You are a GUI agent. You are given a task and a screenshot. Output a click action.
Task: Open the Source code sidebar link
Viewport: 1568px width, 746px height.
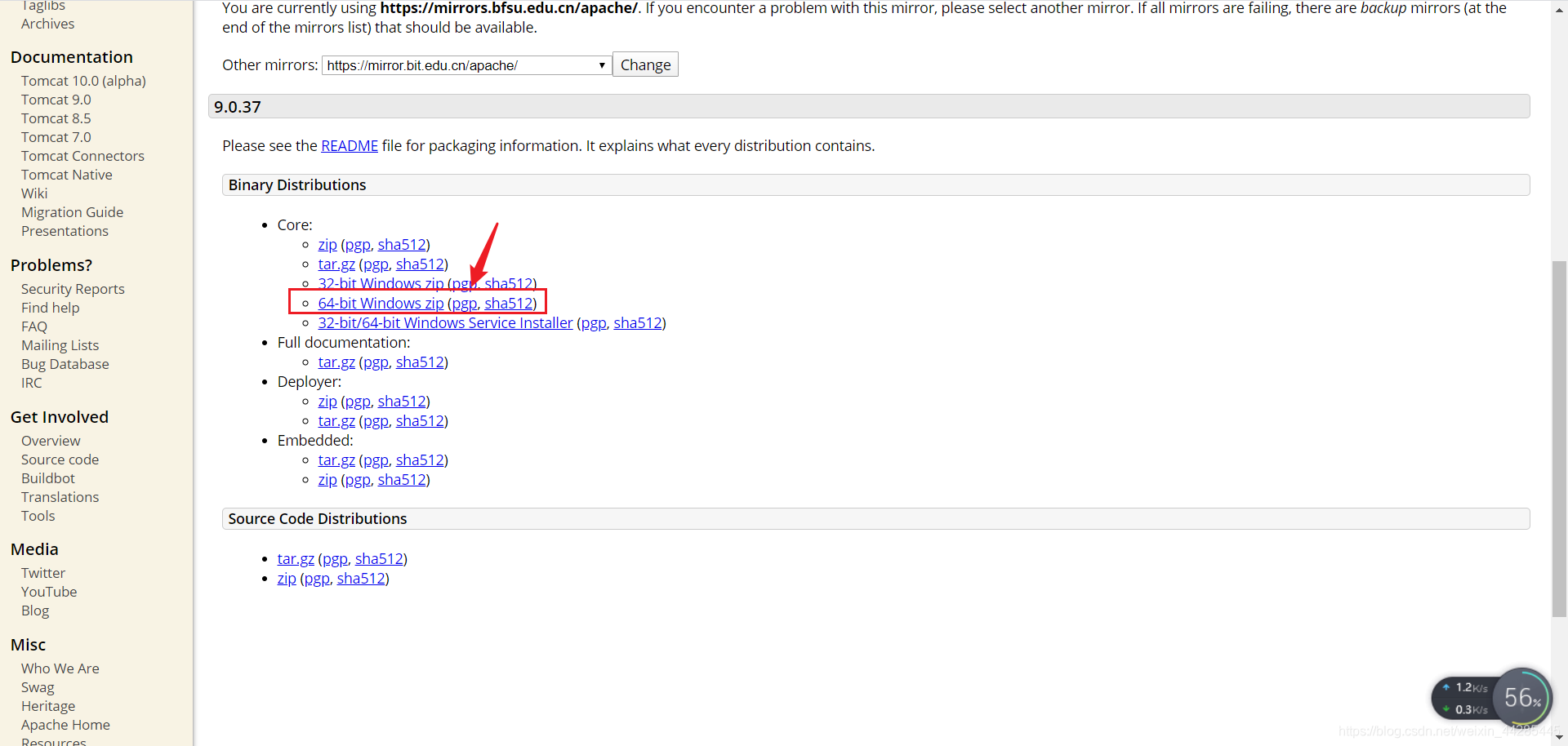(x=60, y=460)
